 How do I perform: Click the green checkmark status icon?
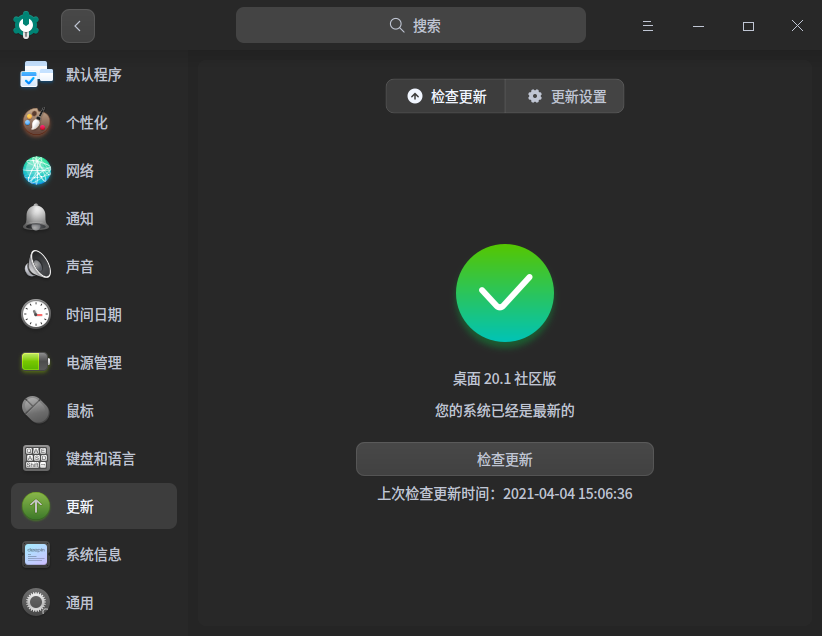click(505, 293)
